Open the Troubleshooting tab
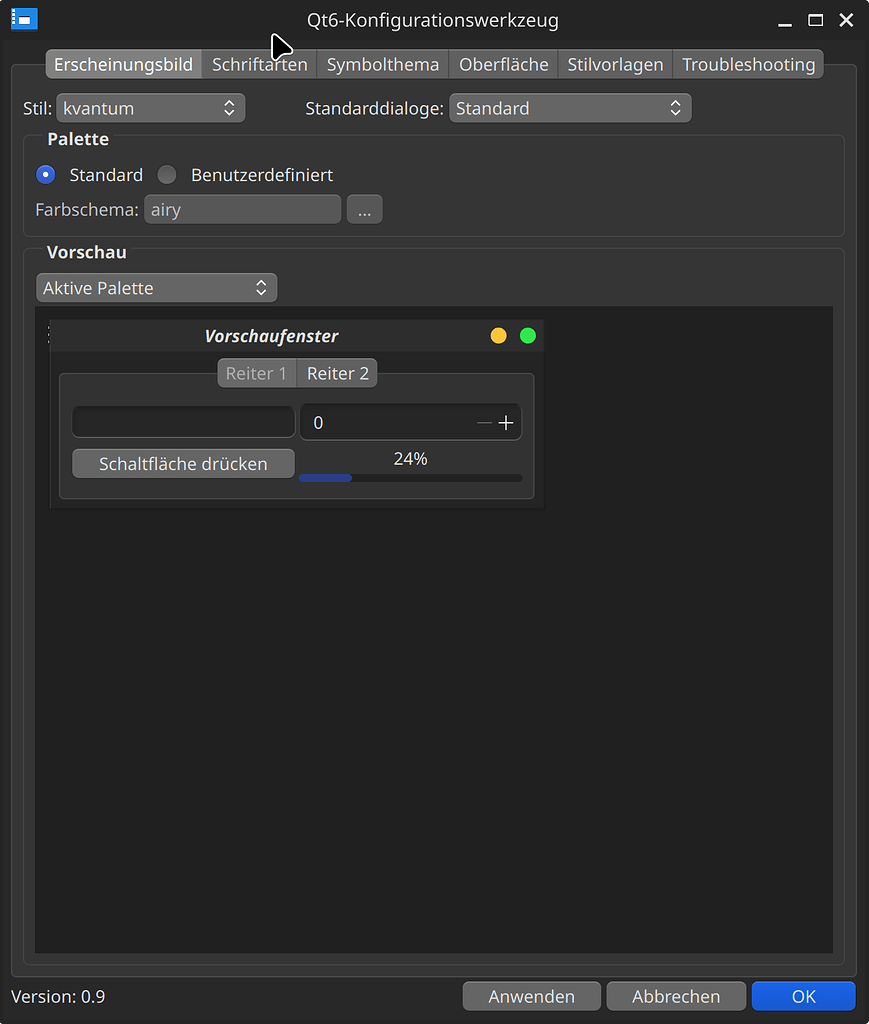Viewport: 869px width, 1024px height. pyautogui.click(x=748, y=64)
